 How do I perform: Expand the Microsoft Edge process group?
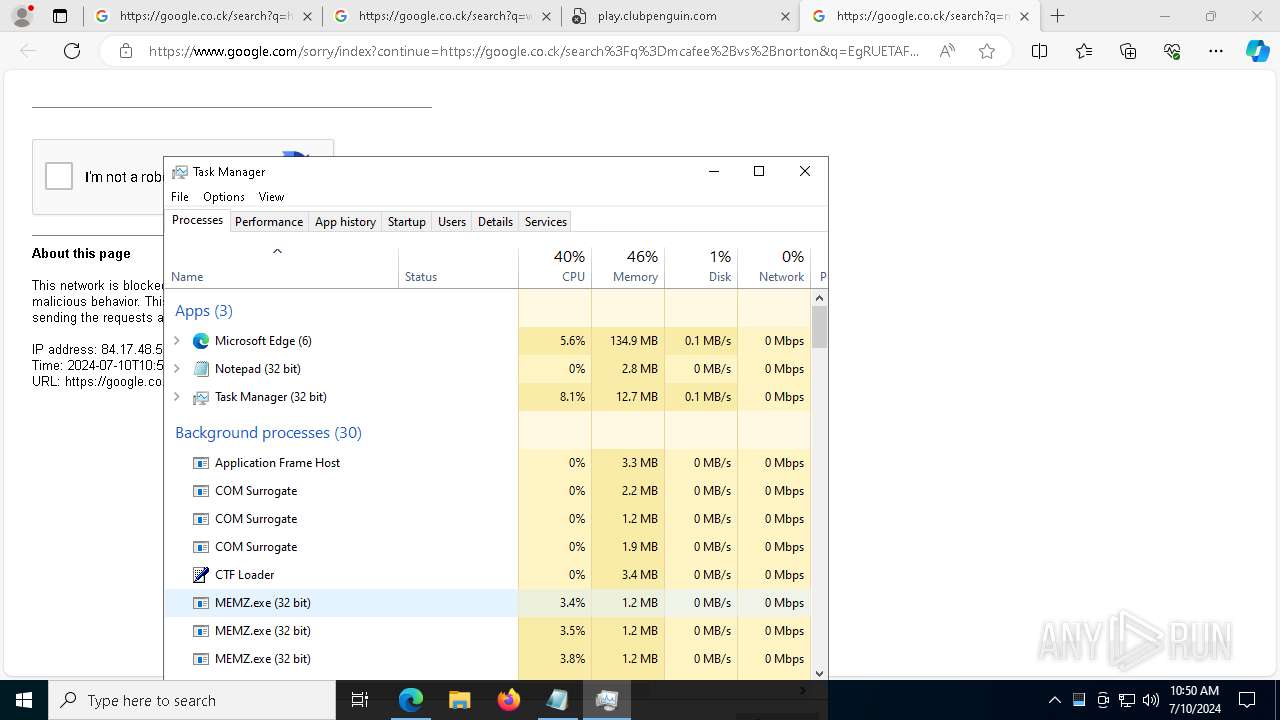[x=177, y=341]
